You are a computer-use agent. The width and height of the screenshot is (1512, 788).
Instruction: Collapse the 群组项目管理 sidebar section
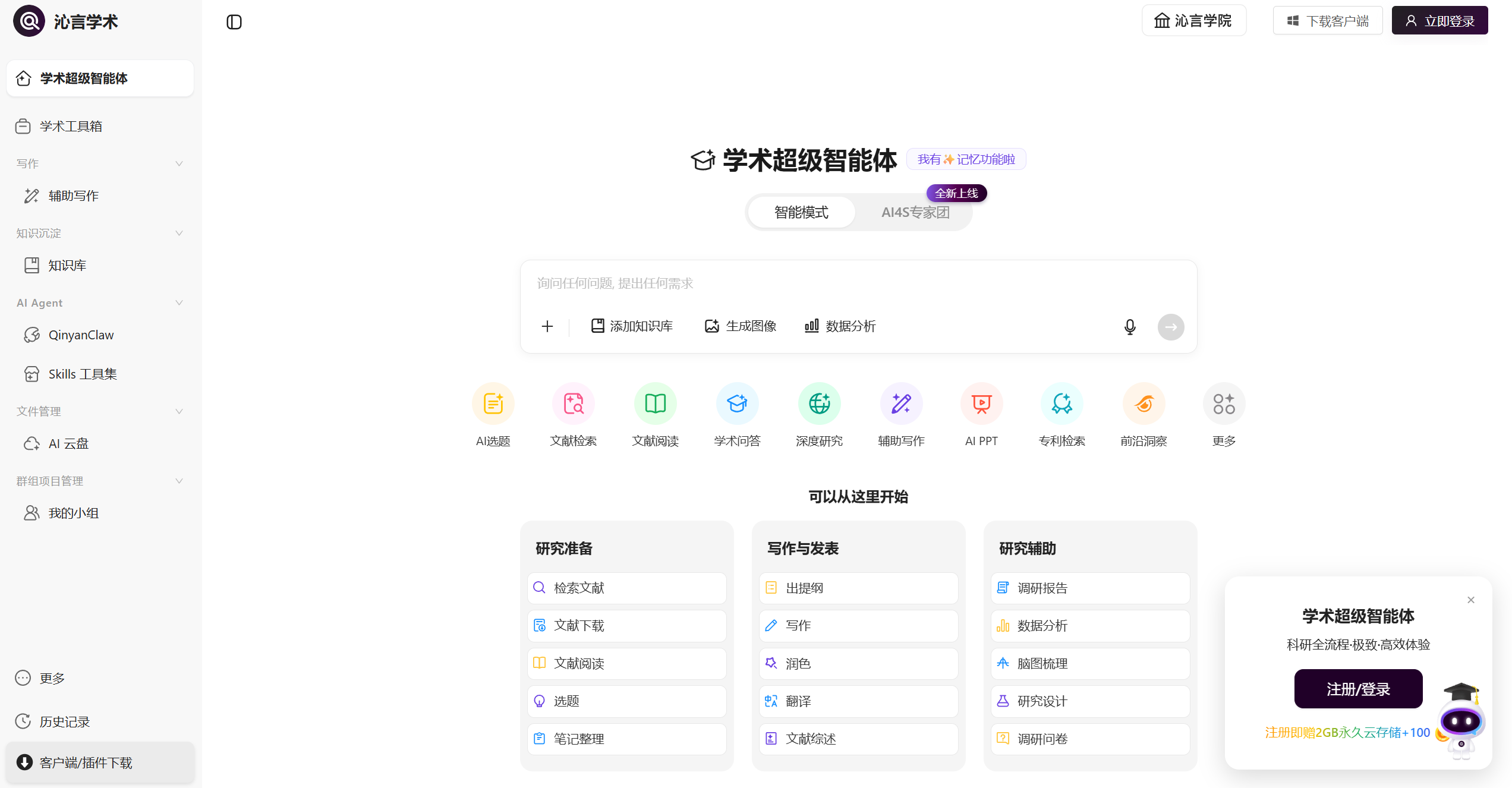point(179,481)
